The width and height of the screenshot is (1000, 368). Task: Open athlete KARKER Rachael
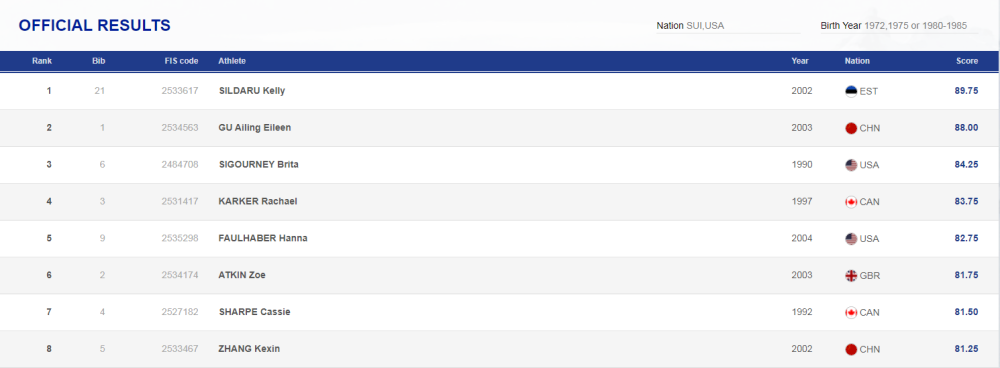coord(258,202)
